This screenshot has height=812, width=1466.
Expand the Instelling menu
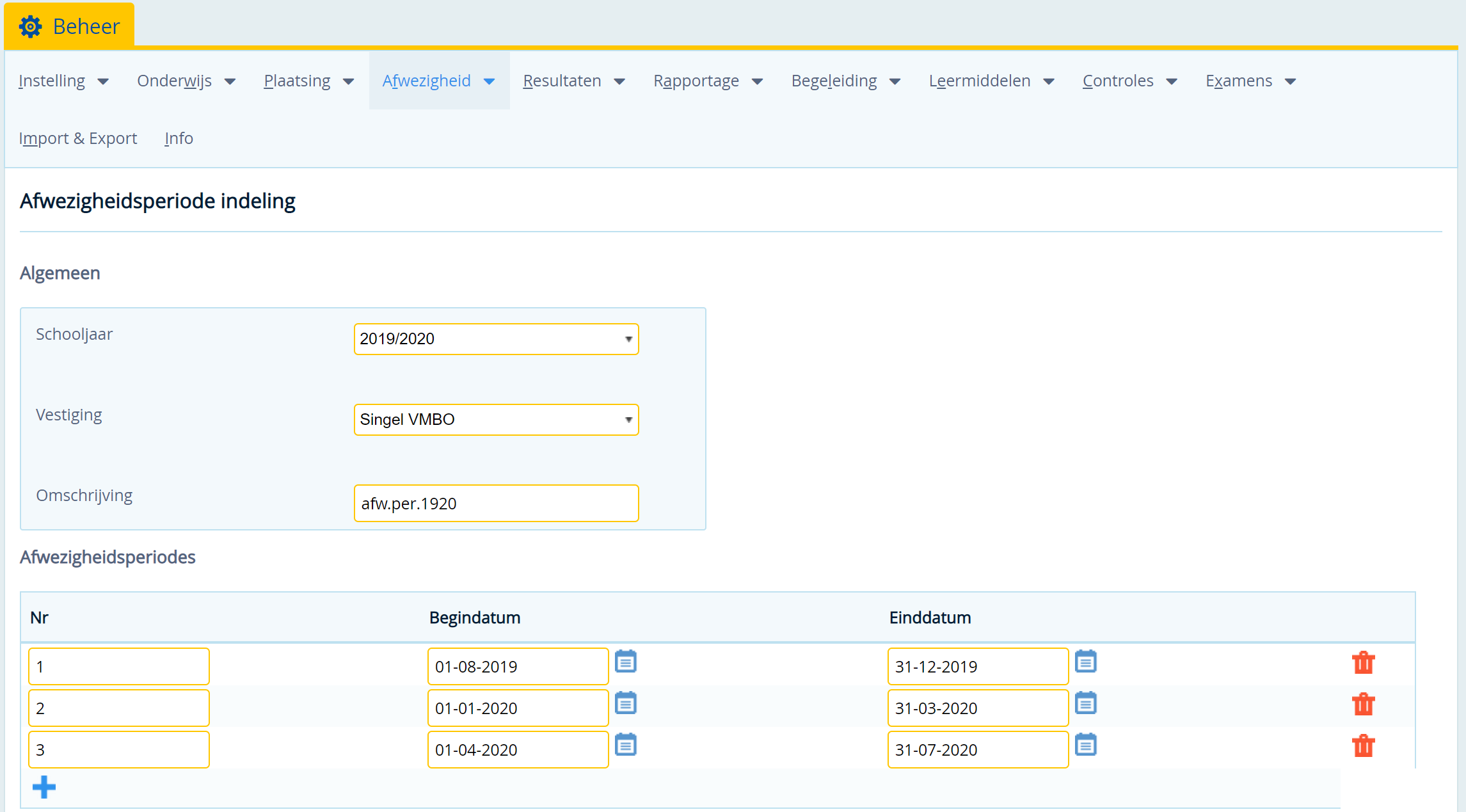[x=63, y=81]
